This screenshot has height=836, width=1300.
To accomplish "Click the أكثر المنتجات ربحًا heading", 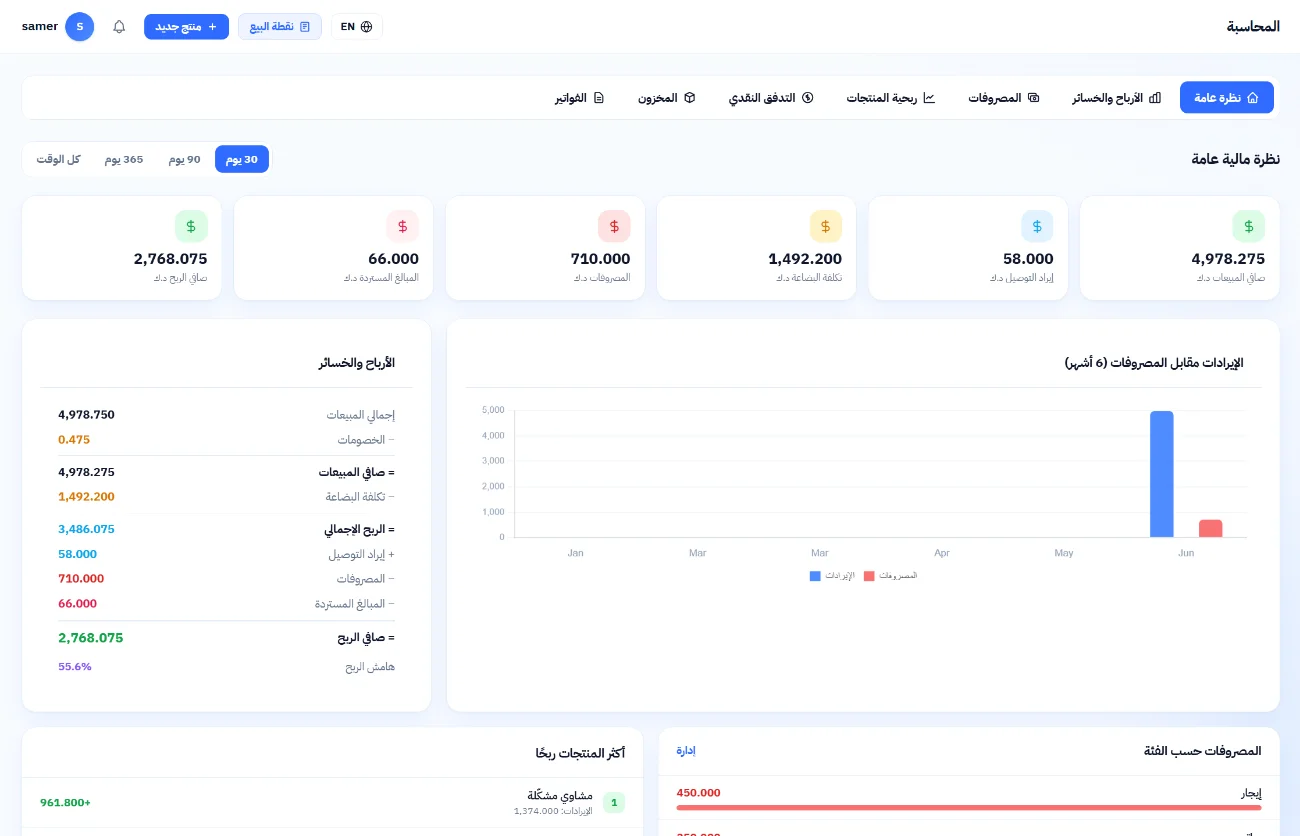I will coord(580,752).
